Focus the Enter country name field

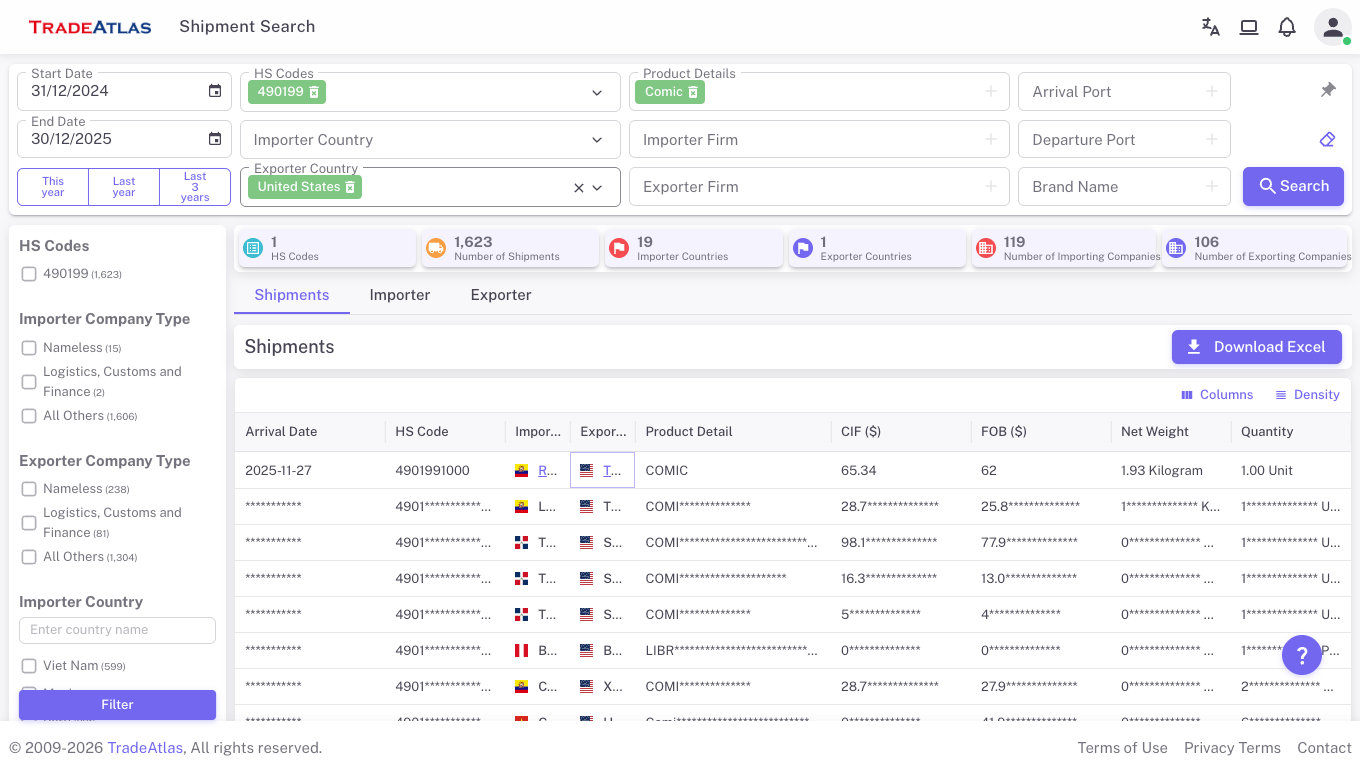tap(117, 630)
